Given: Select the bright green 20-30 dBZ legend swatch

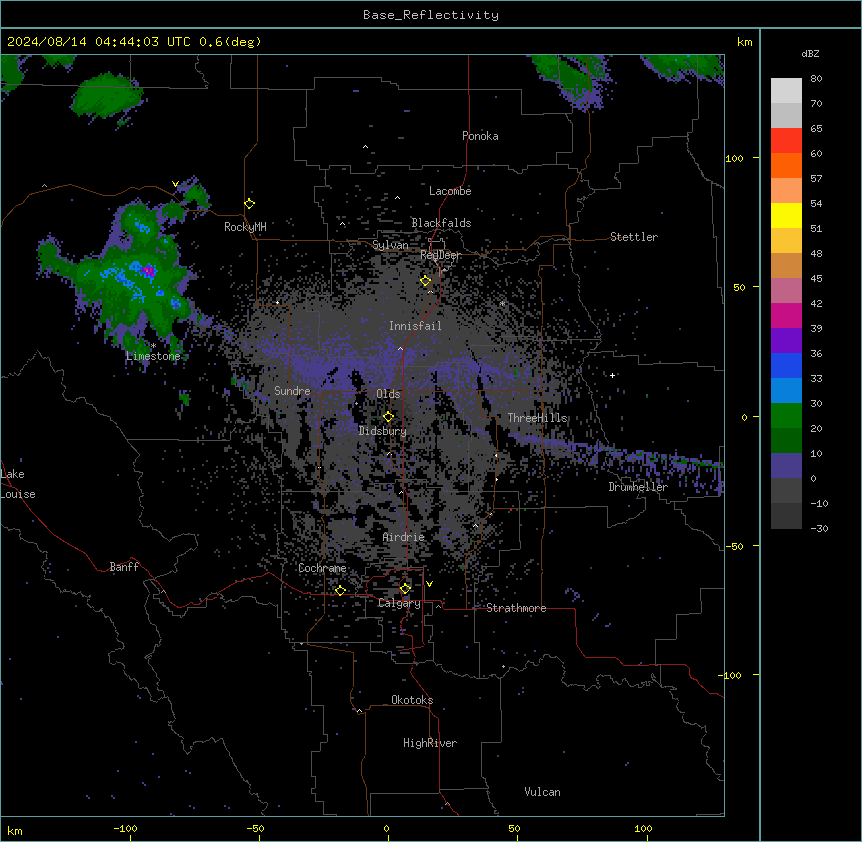Looking at the screenshot, I should 786,415.
